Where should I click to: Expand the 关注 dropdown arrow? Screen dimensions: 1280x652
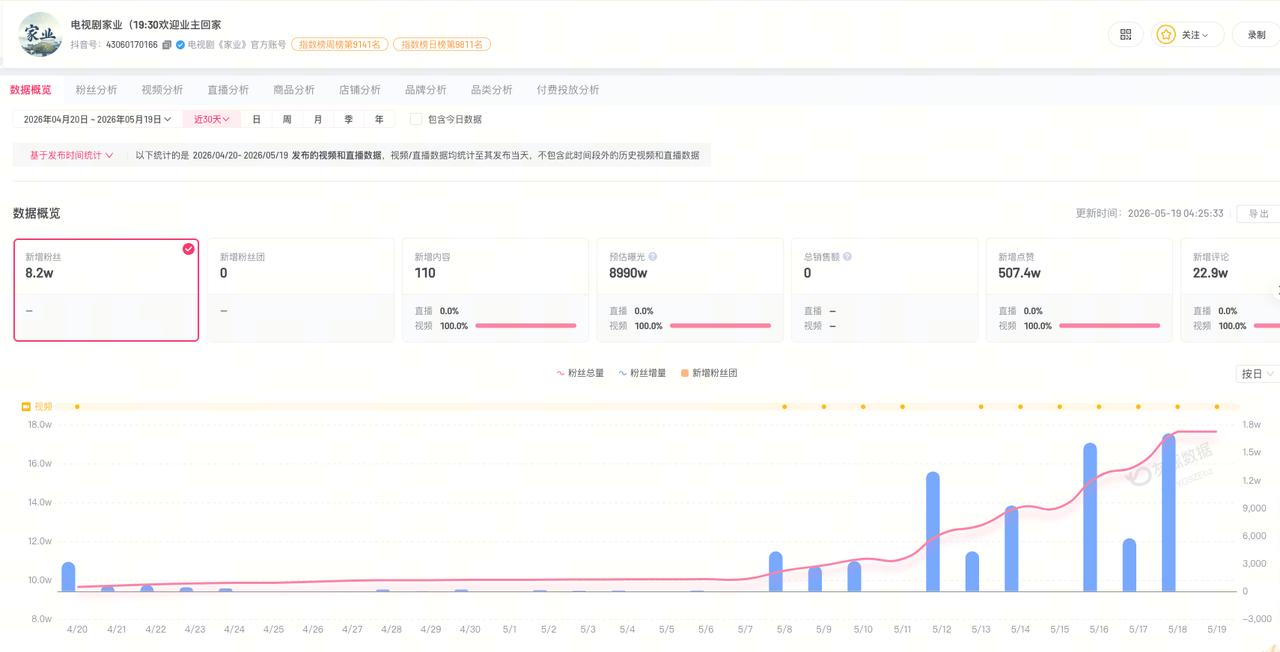[x=1205, y=35]
